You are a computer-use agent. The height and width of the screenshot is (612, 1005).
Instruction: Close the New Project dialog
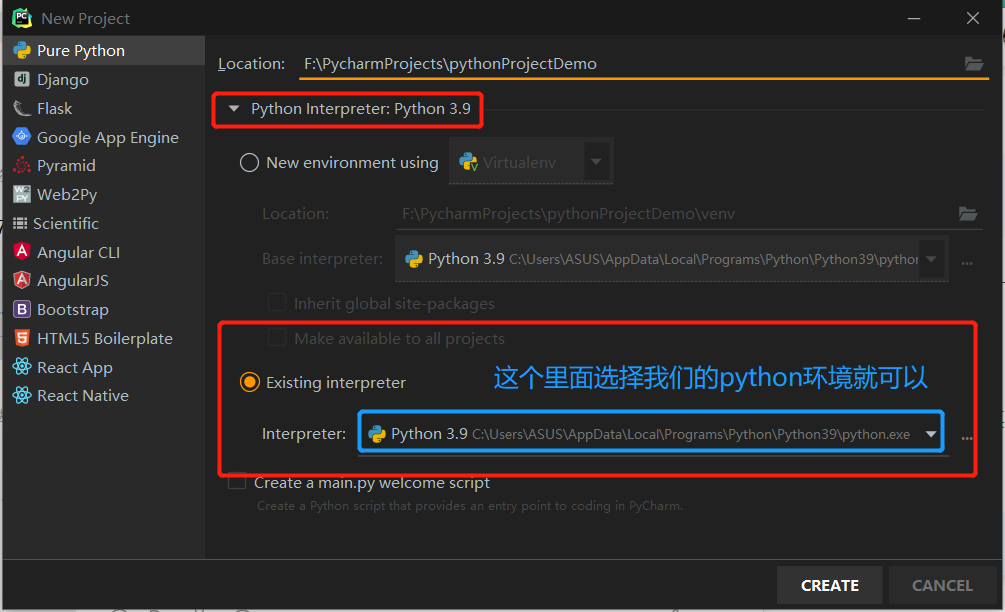[973, 18]
